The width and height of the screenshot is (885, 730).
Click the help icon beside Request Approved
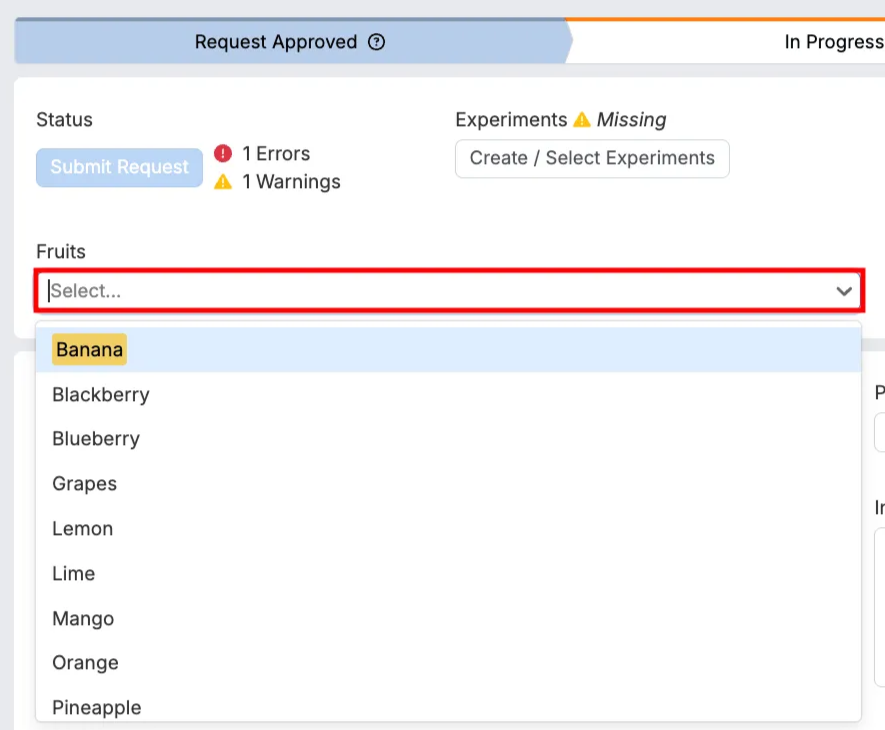point(377,42)
